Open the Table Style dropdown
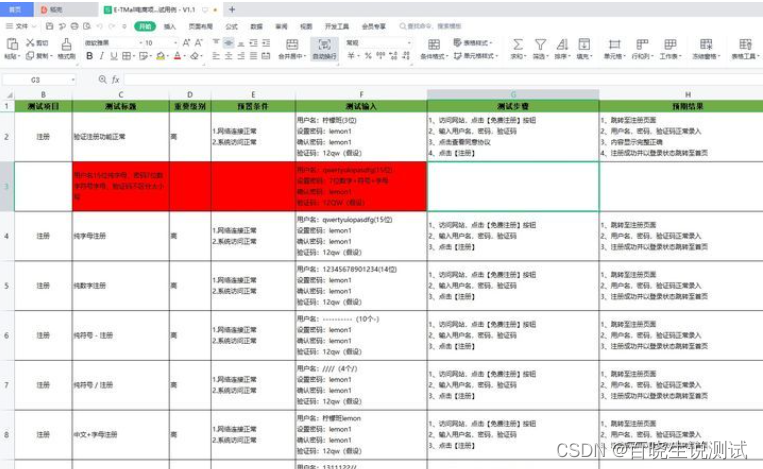 pos(473,43)
